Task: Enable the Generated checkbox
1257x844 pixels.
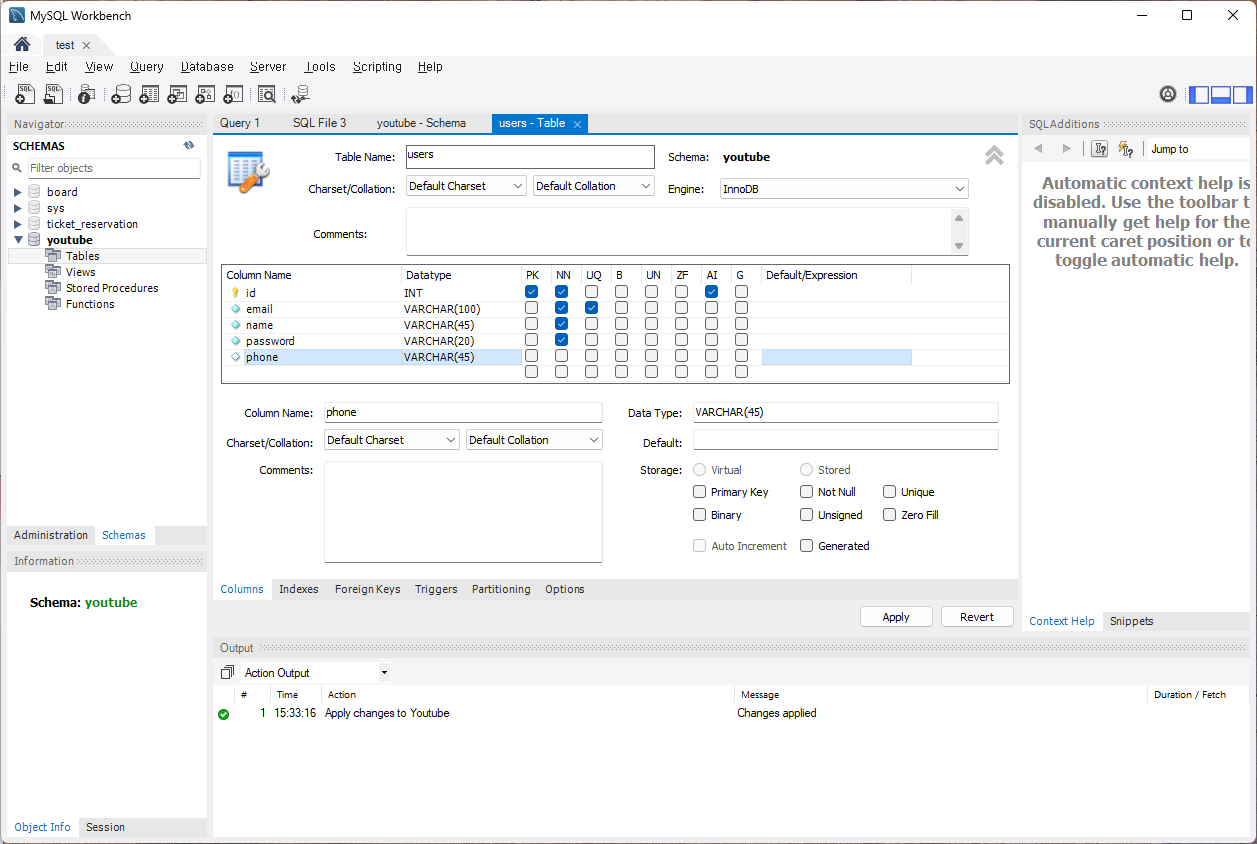Action: (x=807, y=546)
